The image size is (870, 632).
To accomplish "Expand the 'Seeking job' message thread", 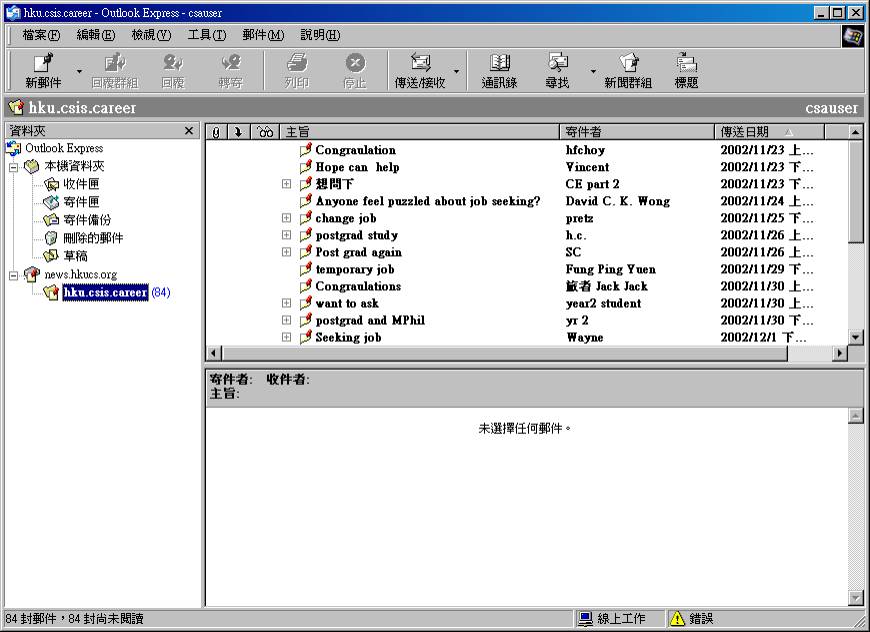I will [286, 337].
